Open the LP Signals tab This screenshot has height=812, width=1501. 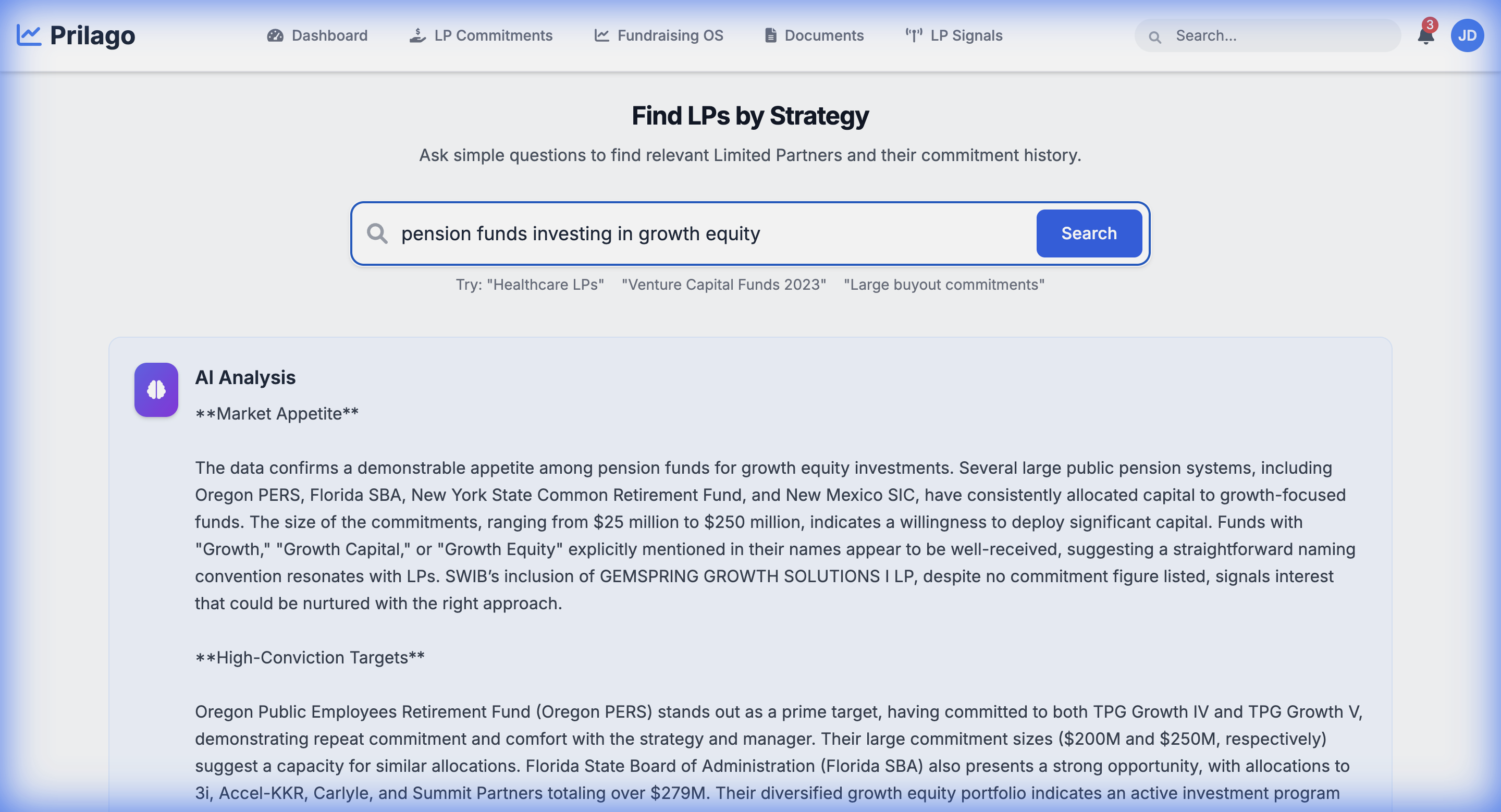click(966, 35)
